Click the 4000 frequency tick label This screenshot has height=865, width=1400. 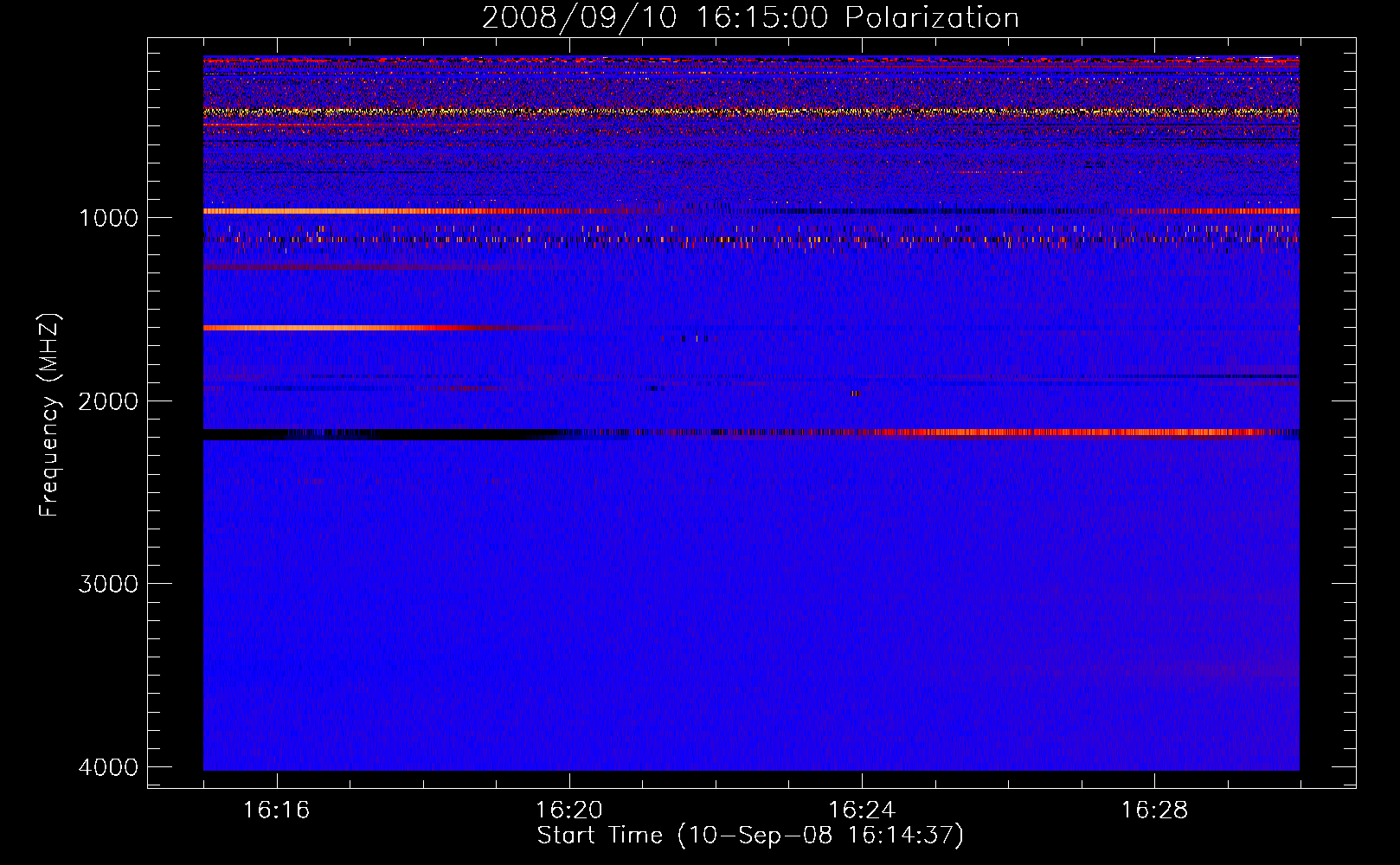point(108,767)
